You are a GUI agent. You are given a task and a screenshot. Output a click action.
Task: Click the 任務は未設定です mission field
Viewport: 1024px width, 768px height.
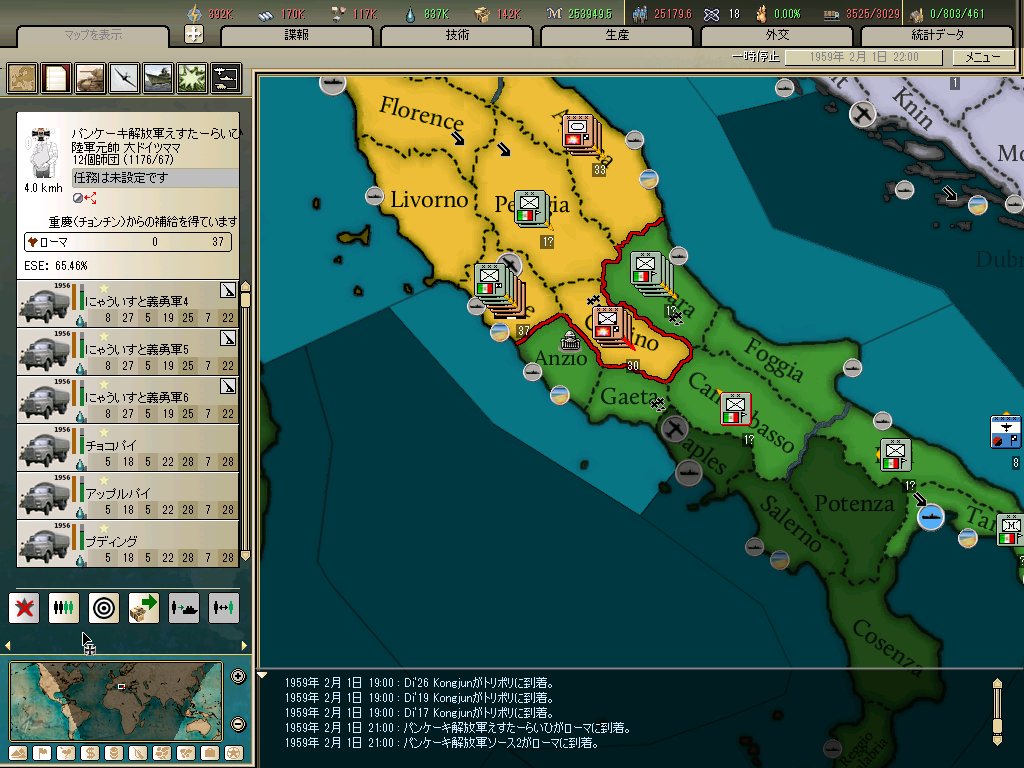pos(155,178)
